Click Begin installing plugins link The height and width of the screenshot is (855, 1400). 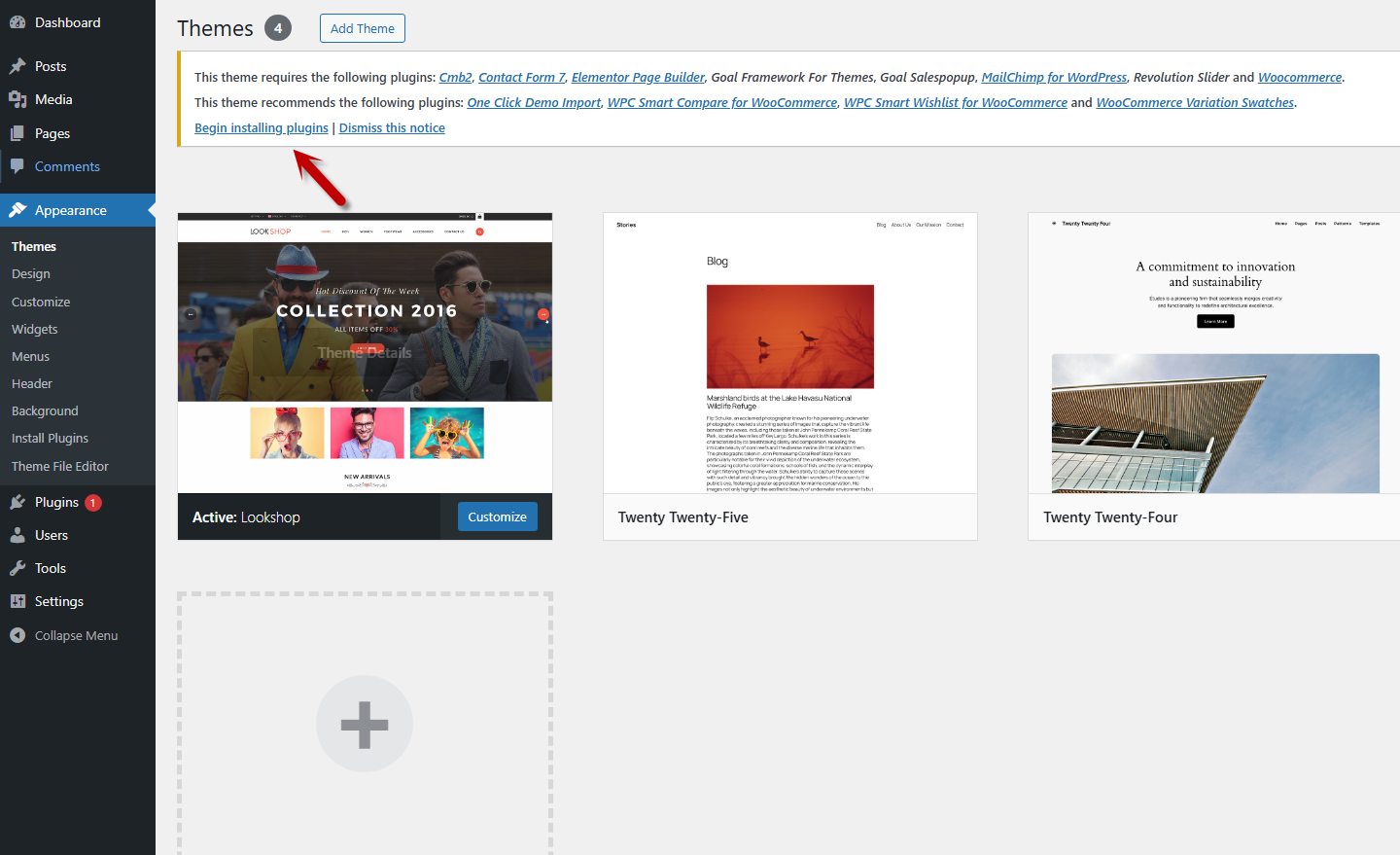coord(262,127)
